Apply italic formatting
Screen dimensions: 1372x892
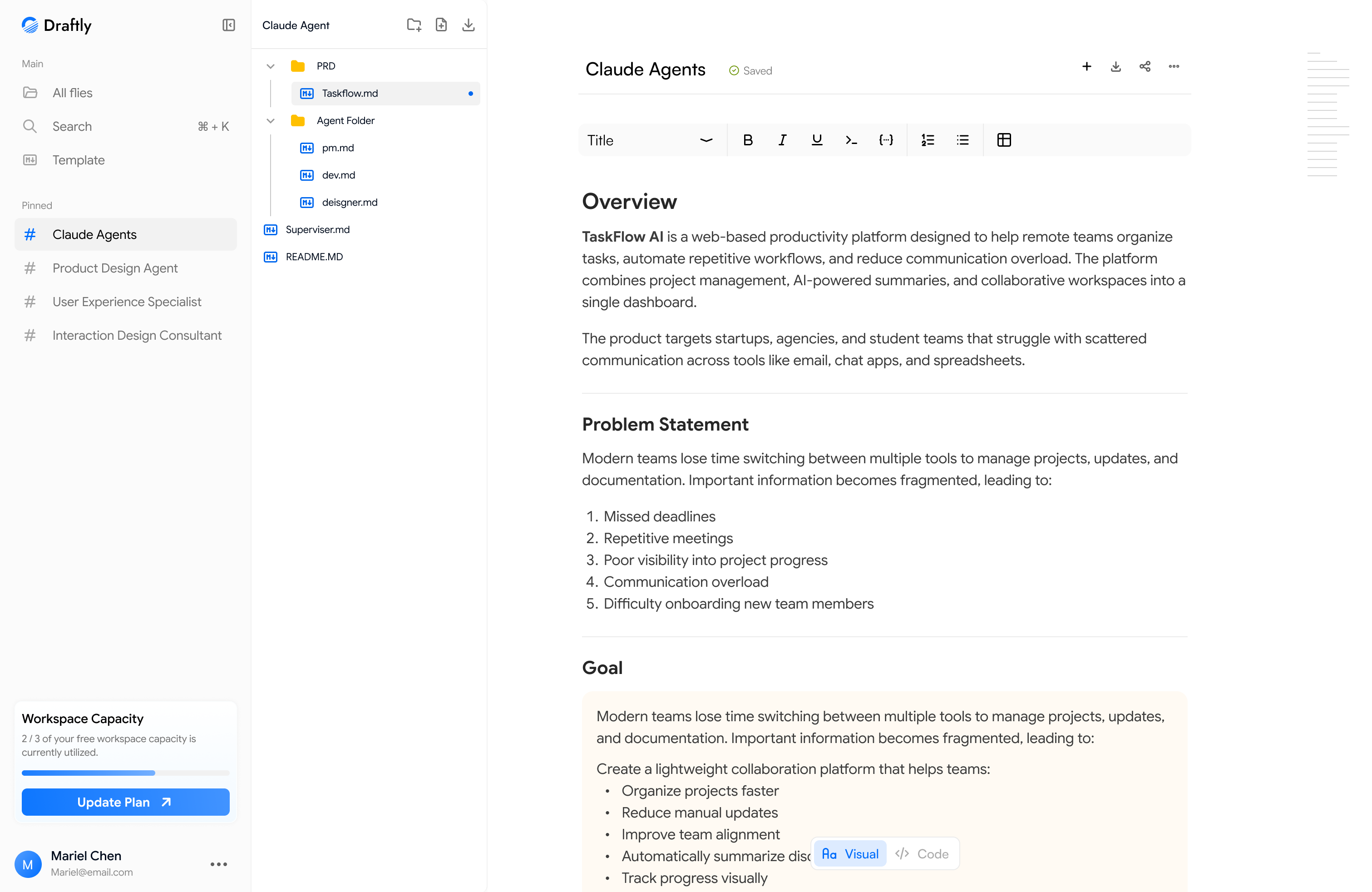pyautogui.click(x=782, y=140)
